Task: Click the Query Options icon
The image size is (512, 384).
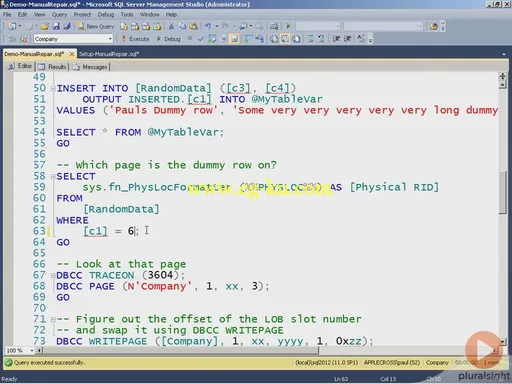Action: pyautogui.click(x=223, y=39)
